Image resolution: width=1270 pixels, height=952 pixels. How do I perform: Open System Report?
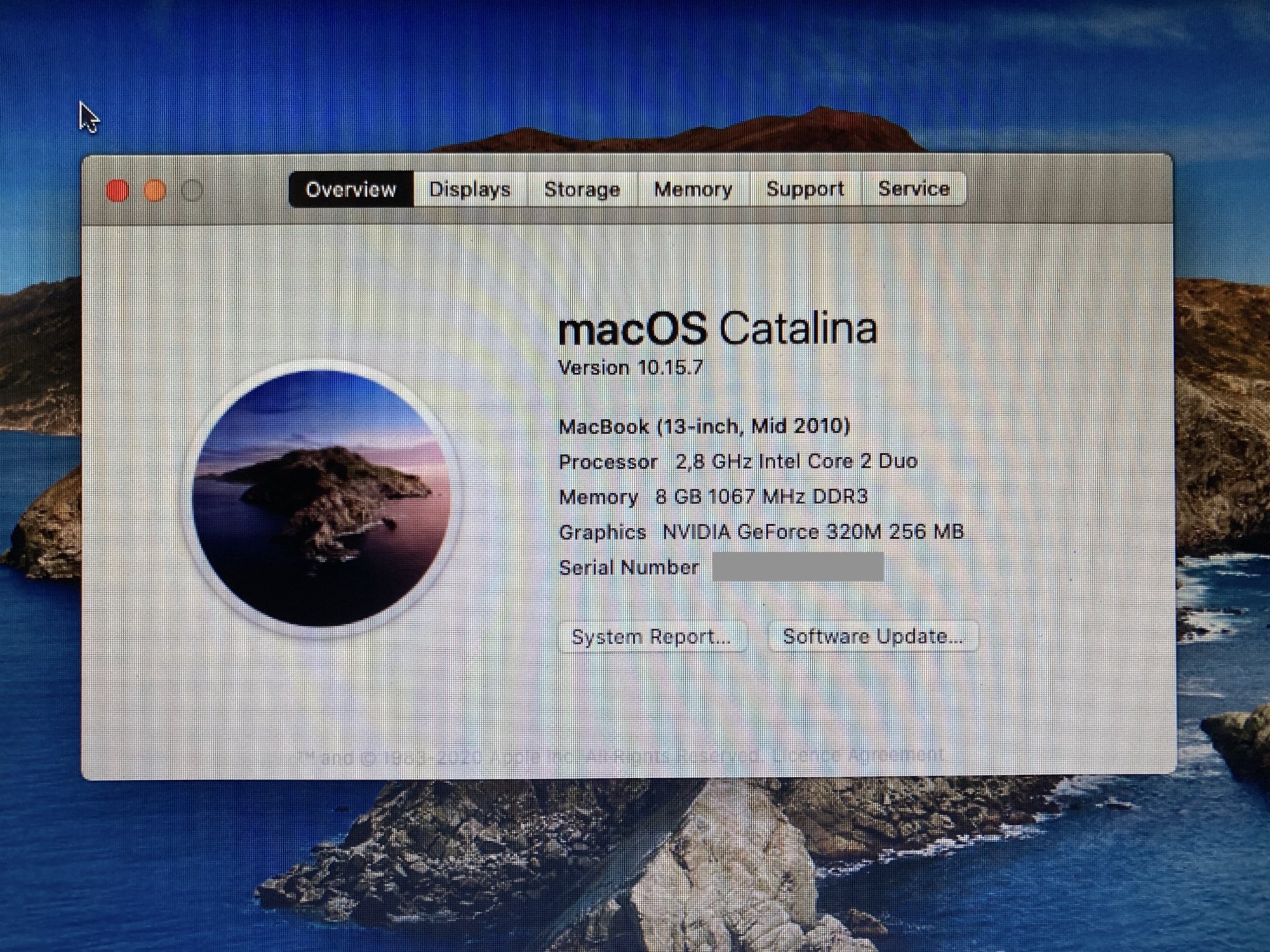(x=652, y=637)
